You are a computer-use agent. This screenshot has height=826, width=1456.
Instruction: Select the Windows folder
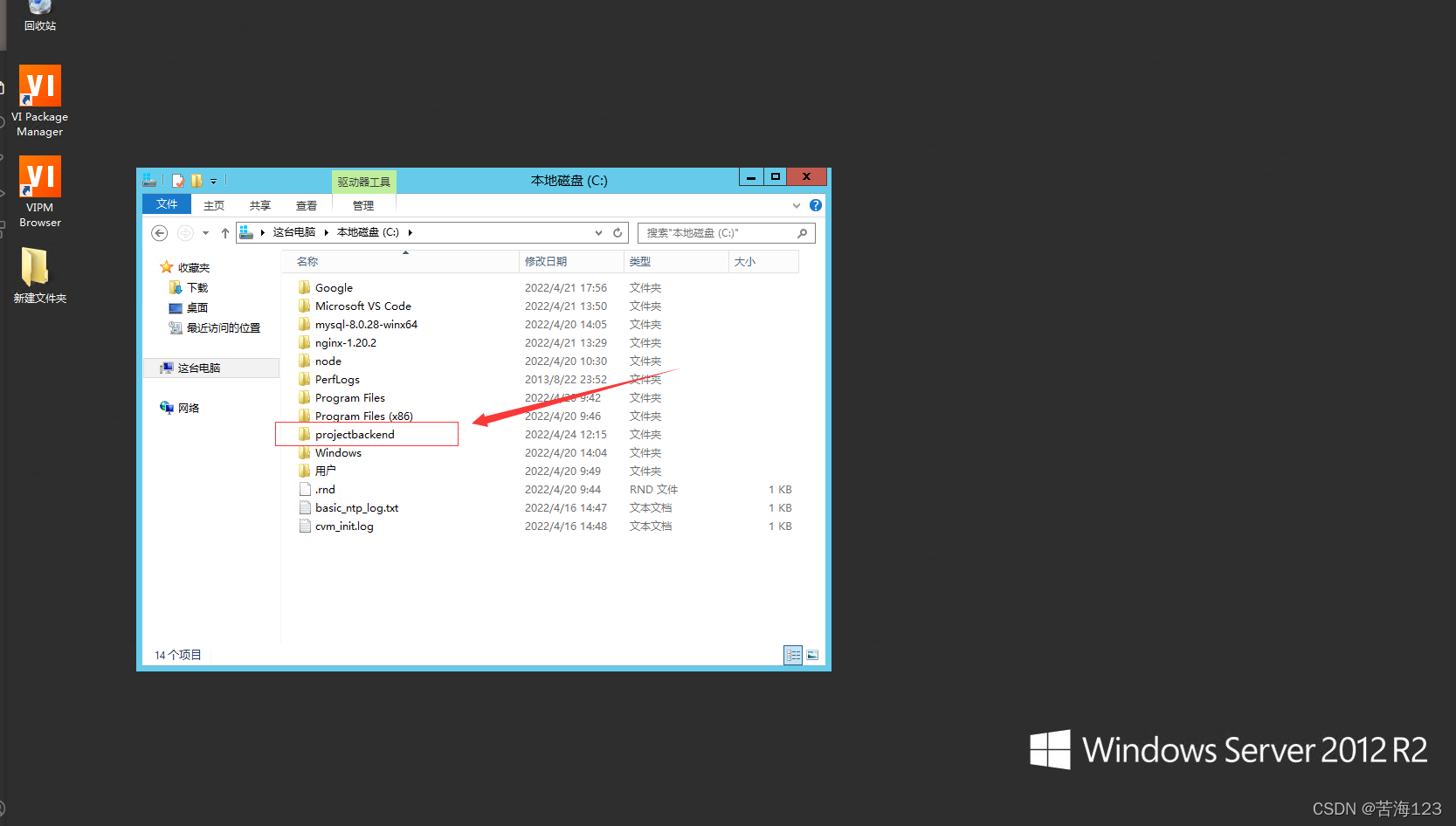point(329,452)
